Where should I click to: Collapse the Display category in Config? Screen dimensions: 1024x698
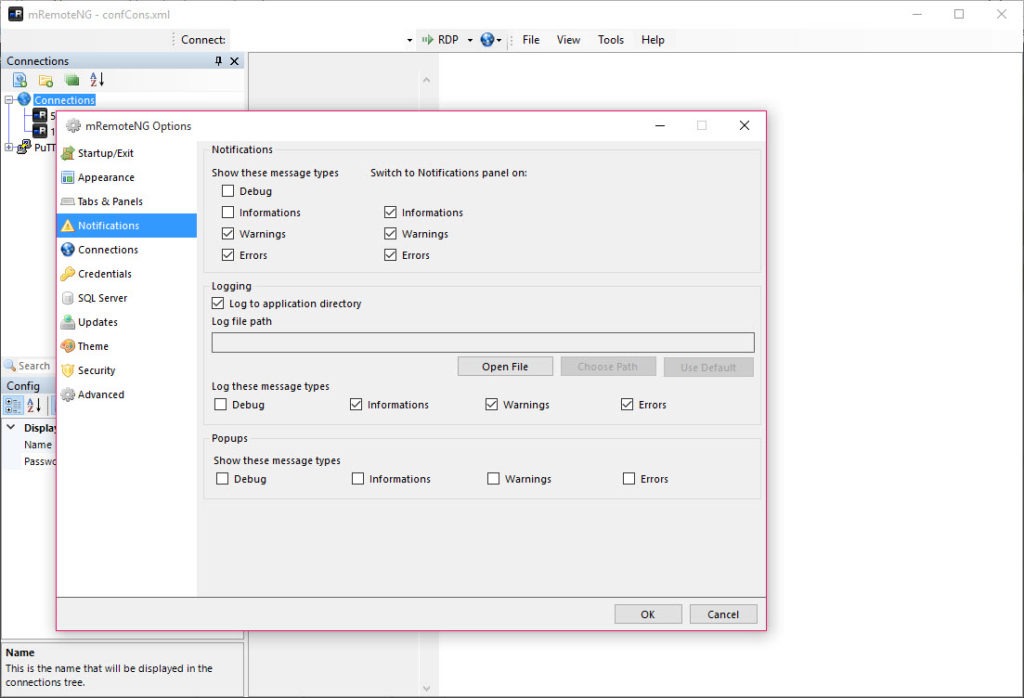pyautogui.click(x=11, y=427)
